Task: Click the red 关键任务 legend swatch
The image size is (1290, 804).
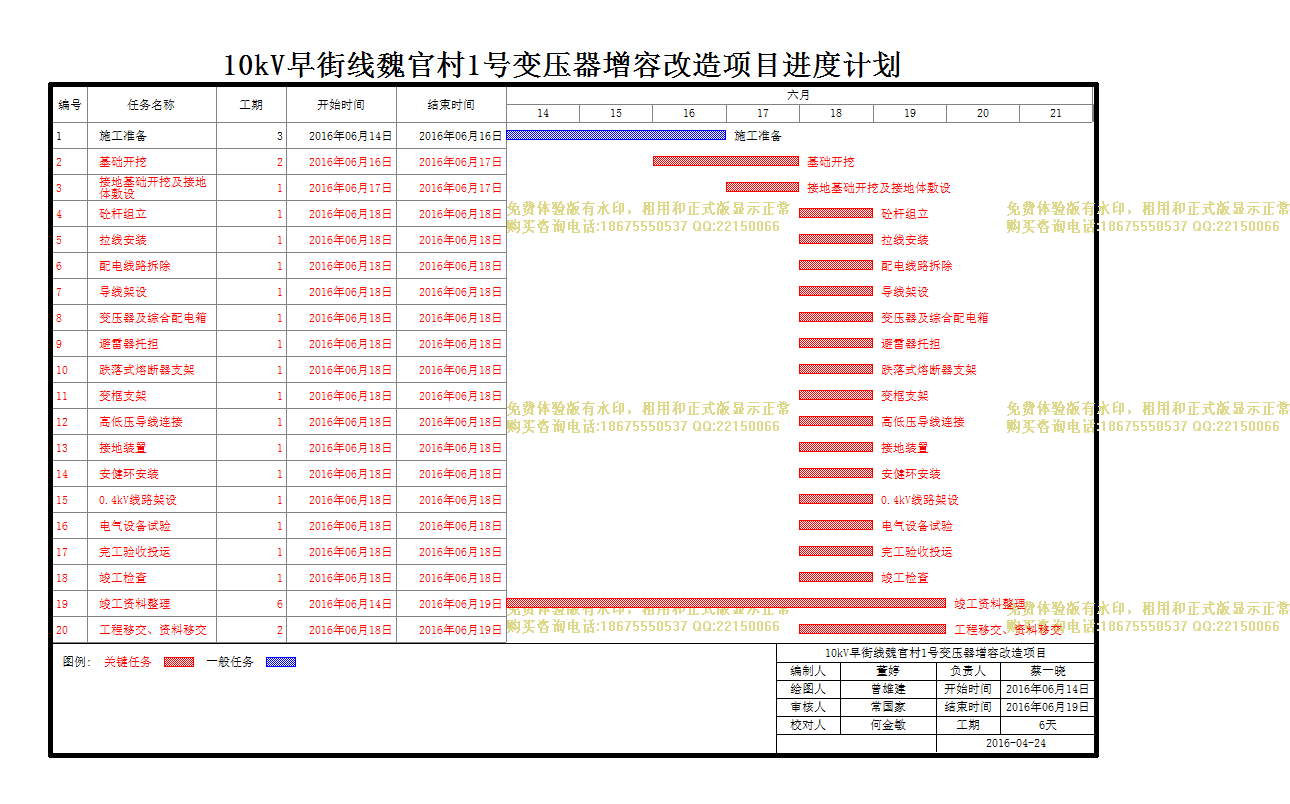Action: tap(179, 662)
